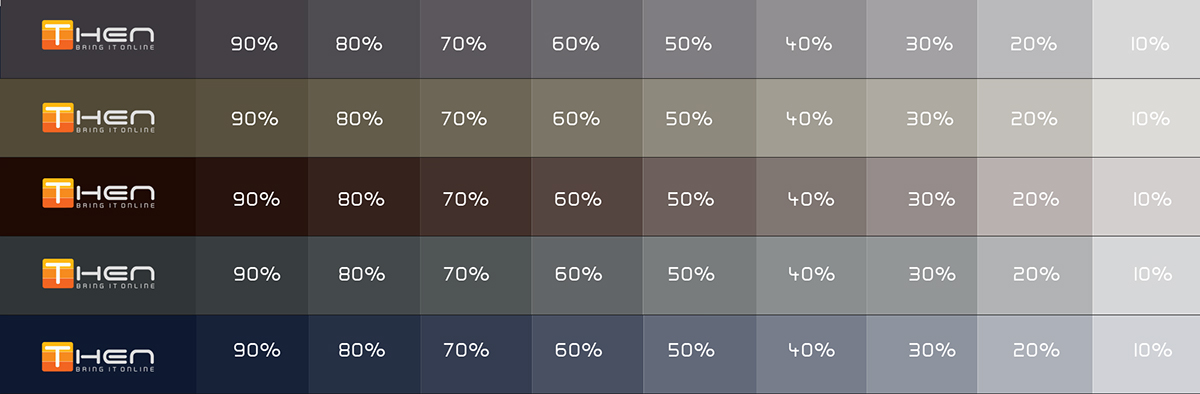
Task: Click the Then logo on the slate green row
Action: (98, 272)
